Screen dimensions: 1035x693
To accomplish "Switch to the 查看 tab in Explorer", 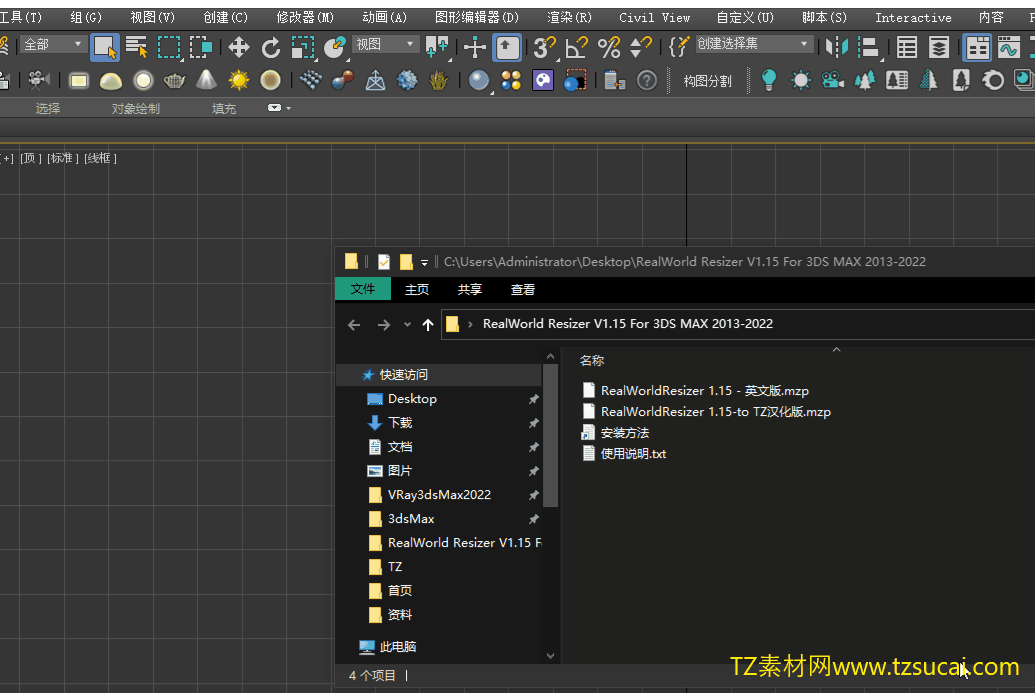I will tap(523, 290).
